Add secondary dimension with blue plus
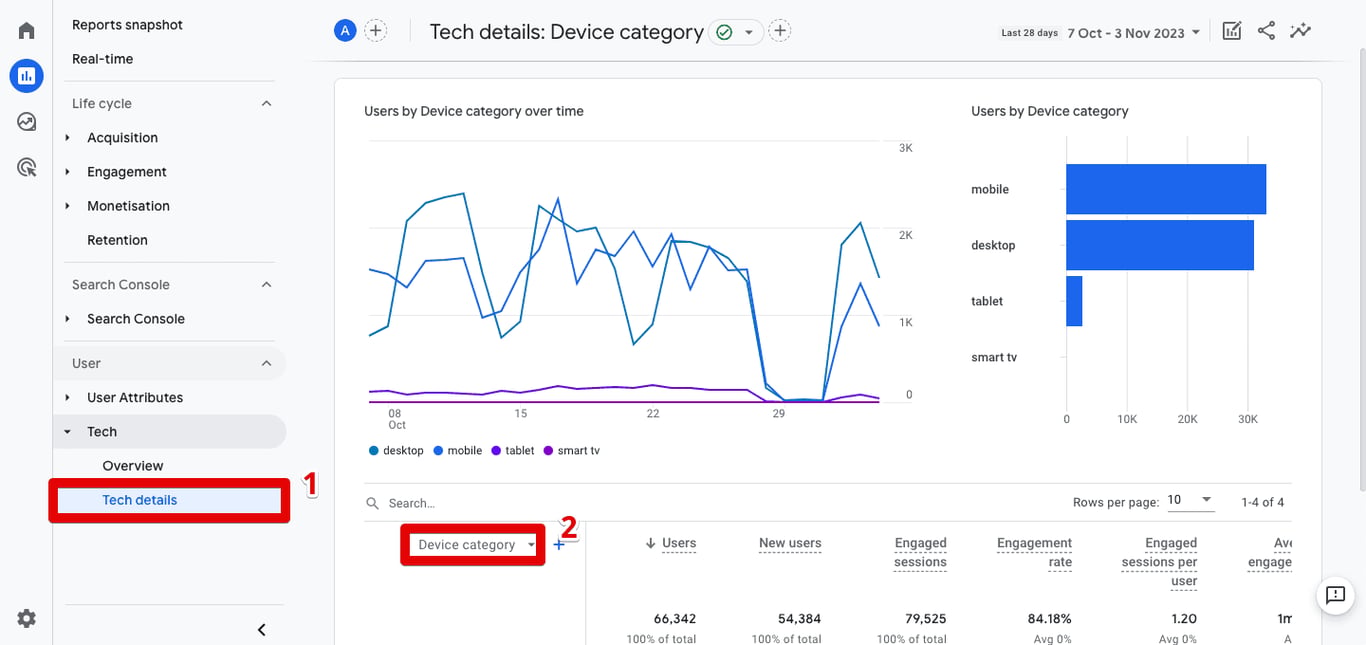Viewport: 1366px width, 645px height. coord(559,545)
